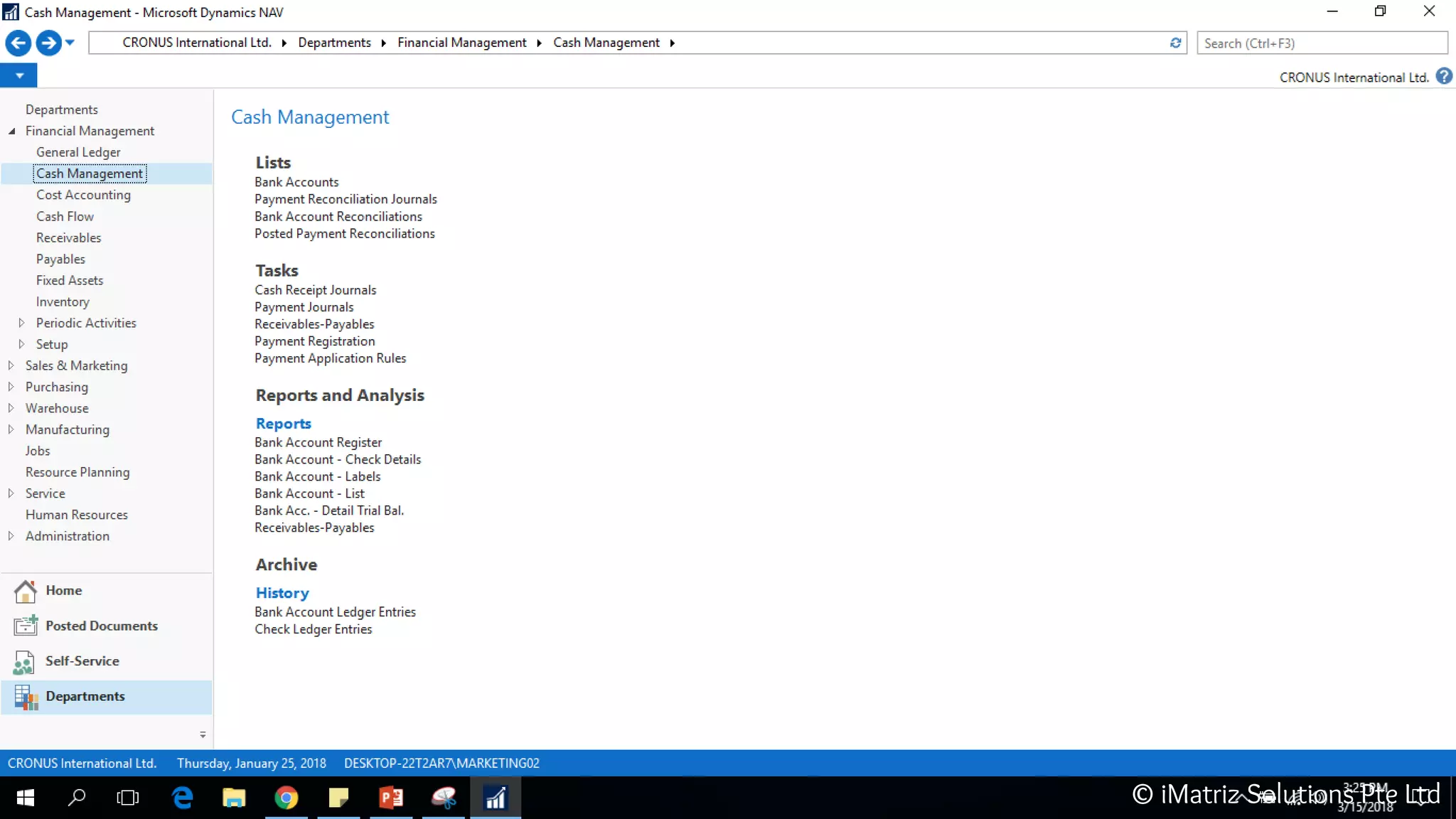Open the blue application menu dropdown

(19, 75)
